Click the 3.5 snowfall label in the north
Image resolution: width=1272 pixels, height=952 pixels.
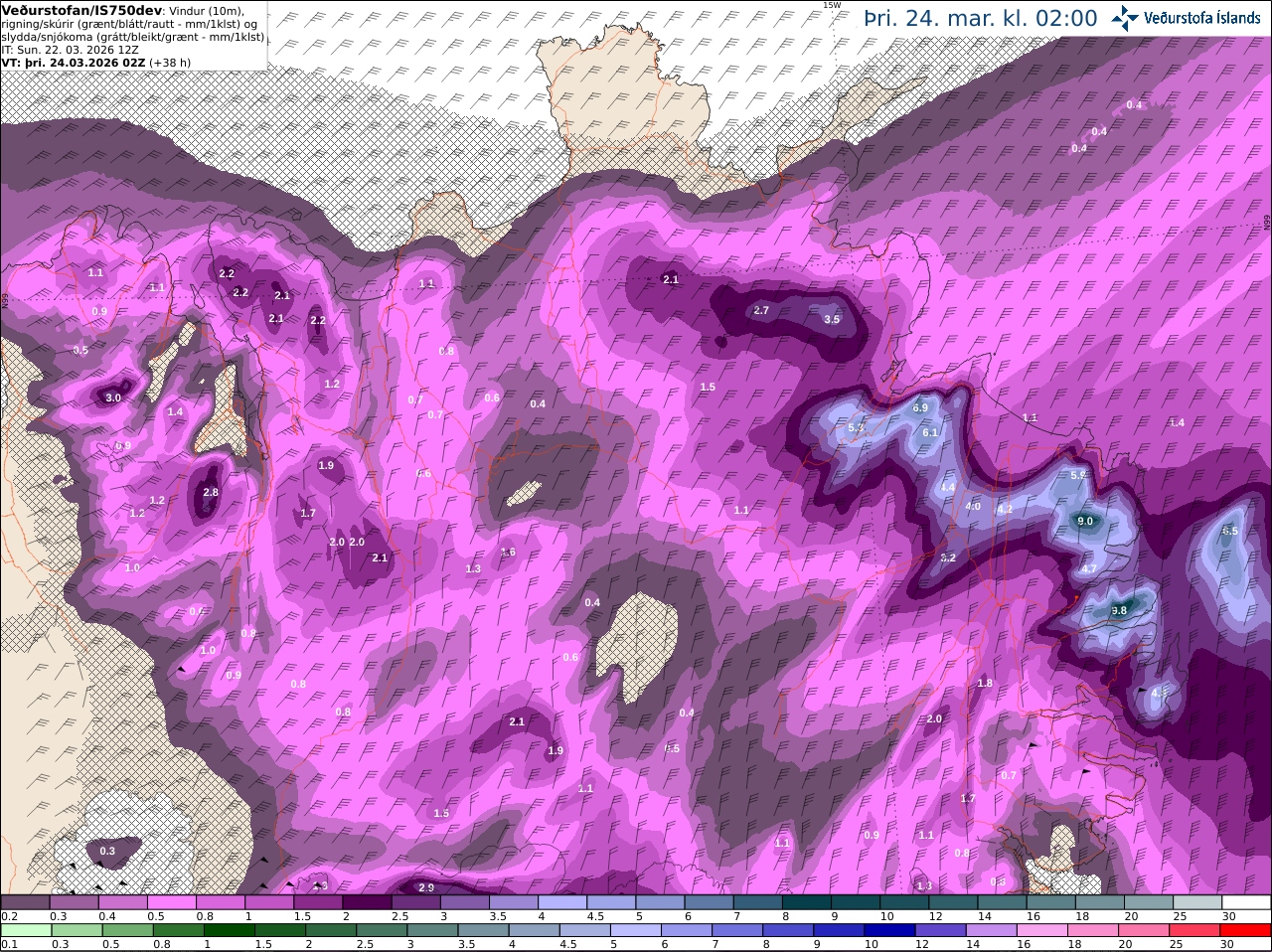tap(832, 319)
